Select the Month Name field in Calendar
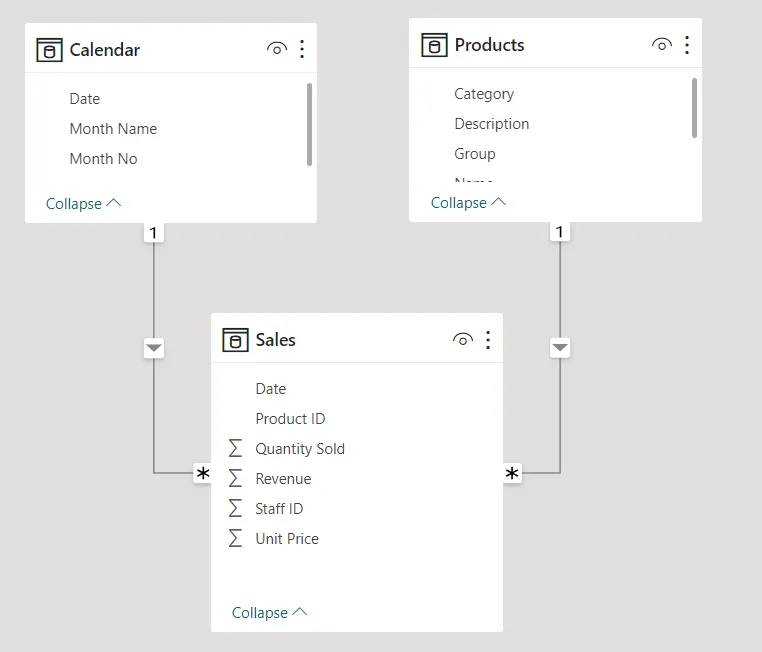The width and height of the screenshot is (762, 652). coord(113,129)
